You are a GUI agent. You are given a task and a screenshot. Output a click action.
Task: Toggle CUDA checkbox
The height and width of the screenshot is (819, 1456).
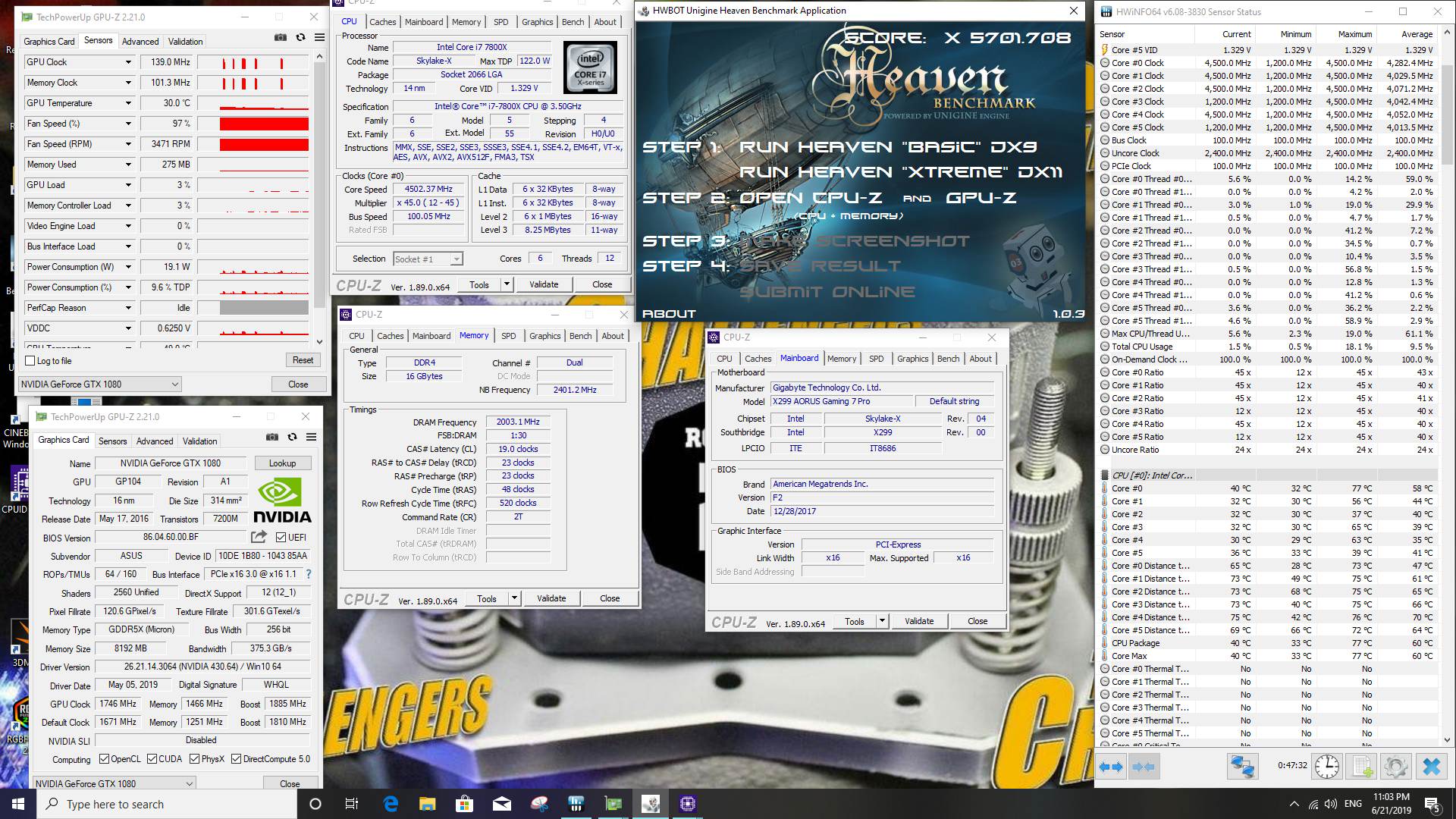click(152, 759)
